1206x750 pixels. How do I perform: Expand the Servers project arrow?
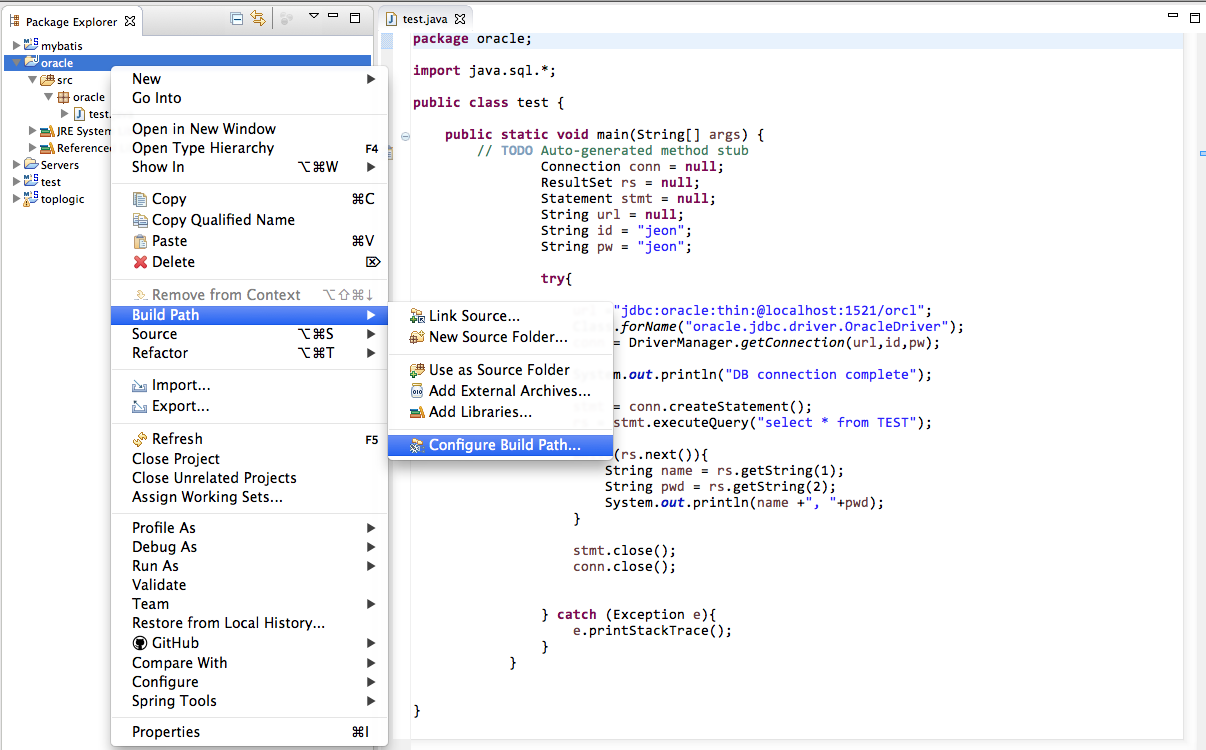pos(17,165)
